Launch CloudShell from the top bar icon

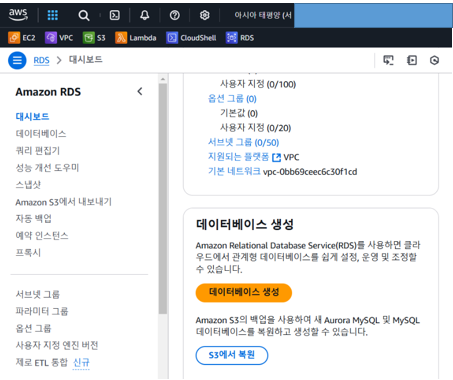click(115, 15)
